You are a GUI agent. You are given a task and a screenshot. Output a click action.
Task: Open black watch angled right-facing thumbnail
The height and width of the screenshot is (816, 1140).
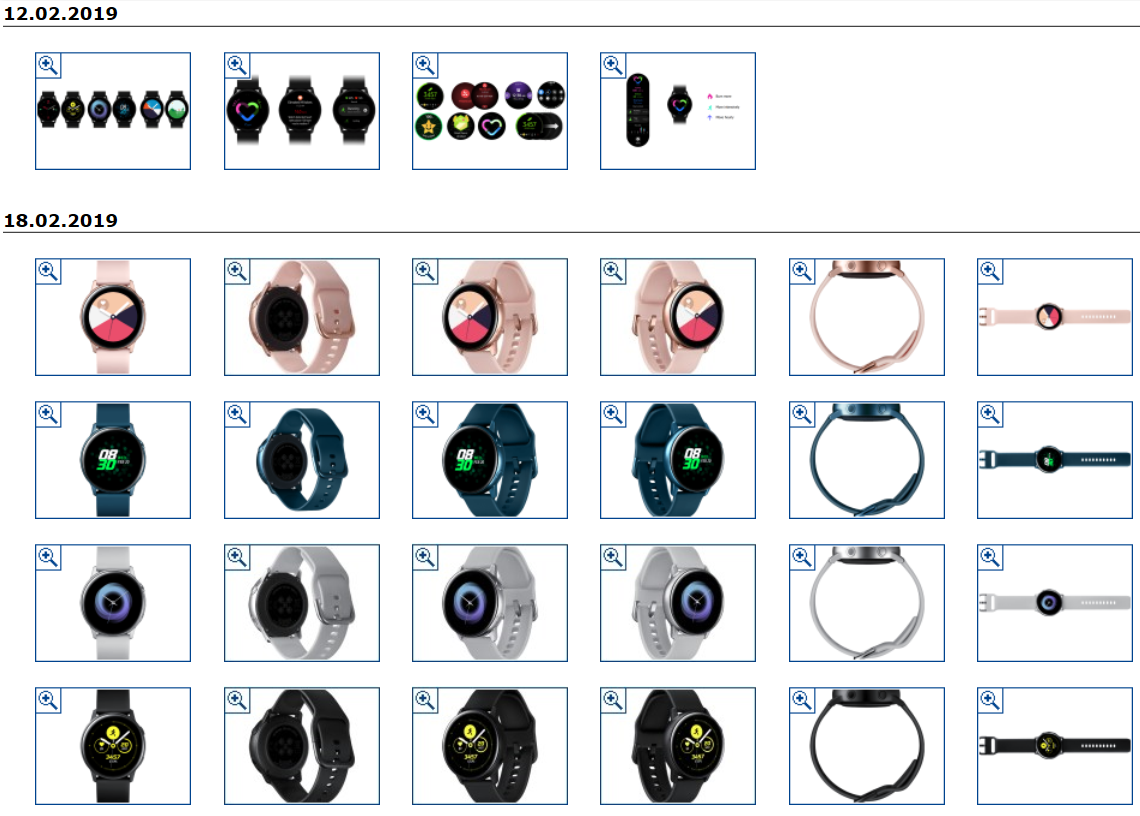click(678, 746)
